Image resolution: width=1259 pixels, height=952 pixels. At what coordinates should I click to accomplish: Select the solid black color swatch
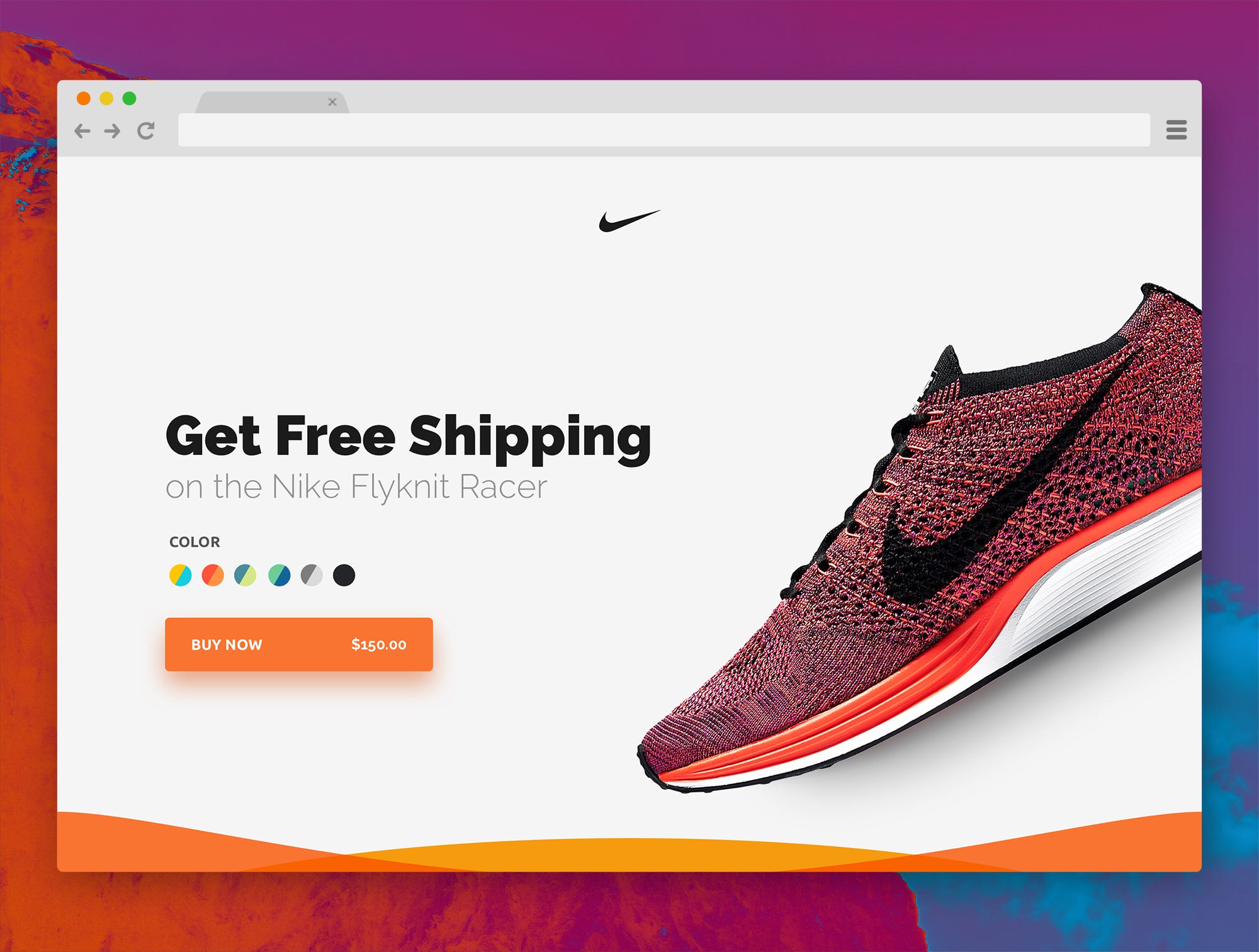pos(344,575)
